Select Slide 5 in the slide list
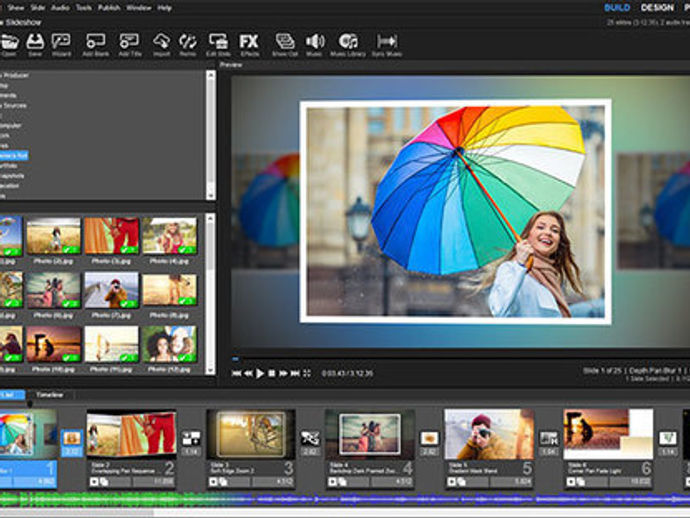The image size is (690, 518). [x=489, y=449]
